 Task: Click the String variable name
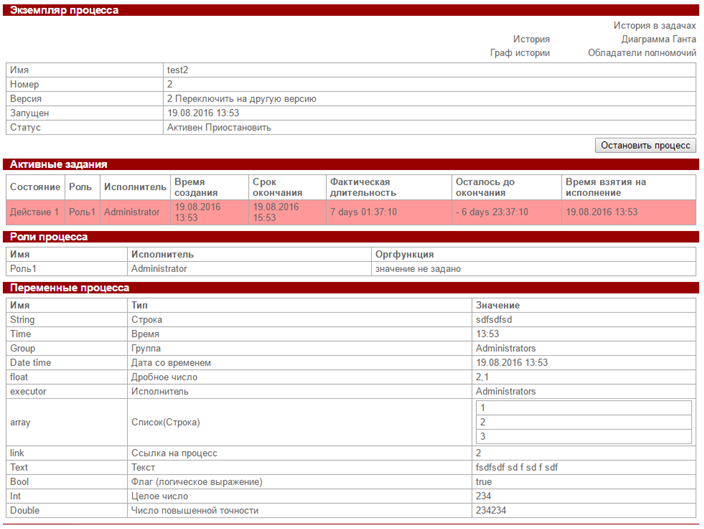22,320
